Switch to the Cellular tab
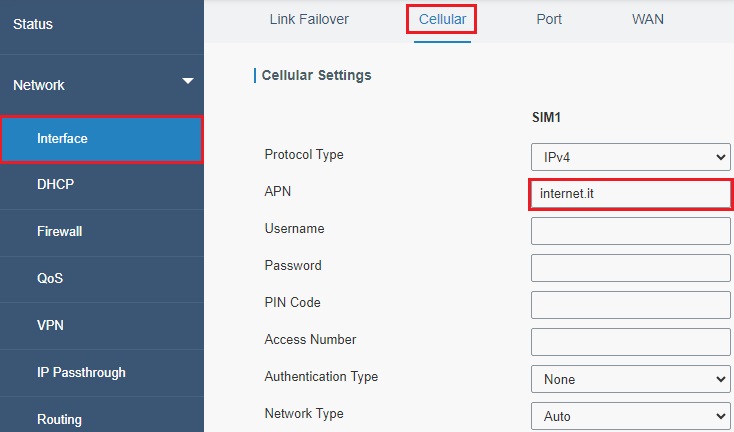 coord(442,19)
